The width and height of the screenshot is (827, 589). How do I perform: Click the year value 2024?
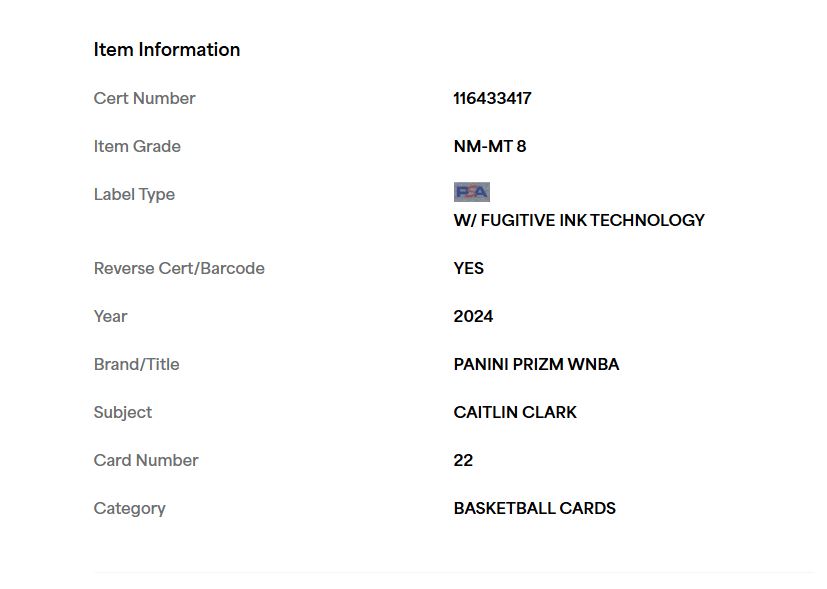pyautogui.click(x=473, y=316)
